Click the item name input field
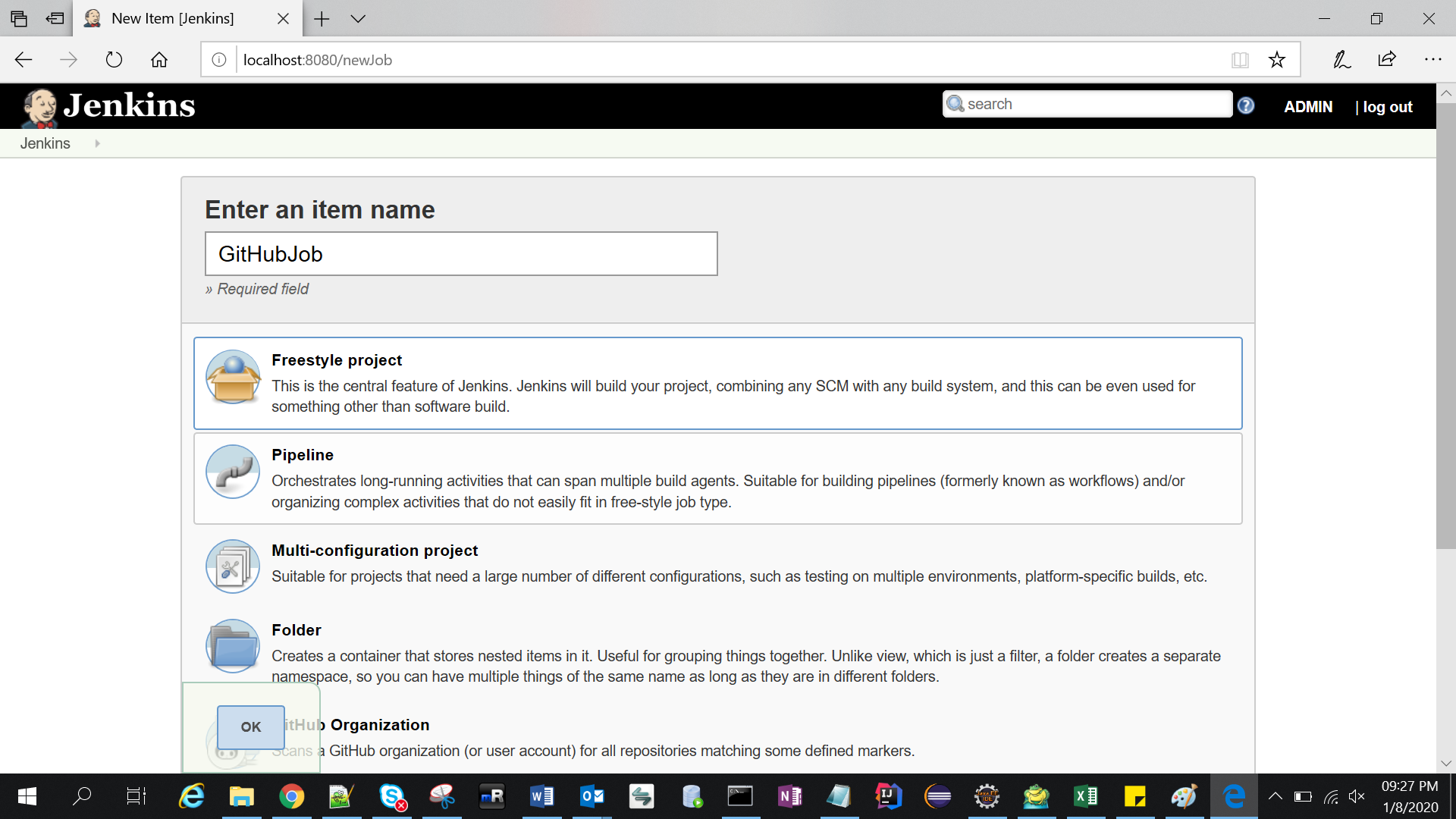The height and width of the screenshot is (819, 1456). 461,254
